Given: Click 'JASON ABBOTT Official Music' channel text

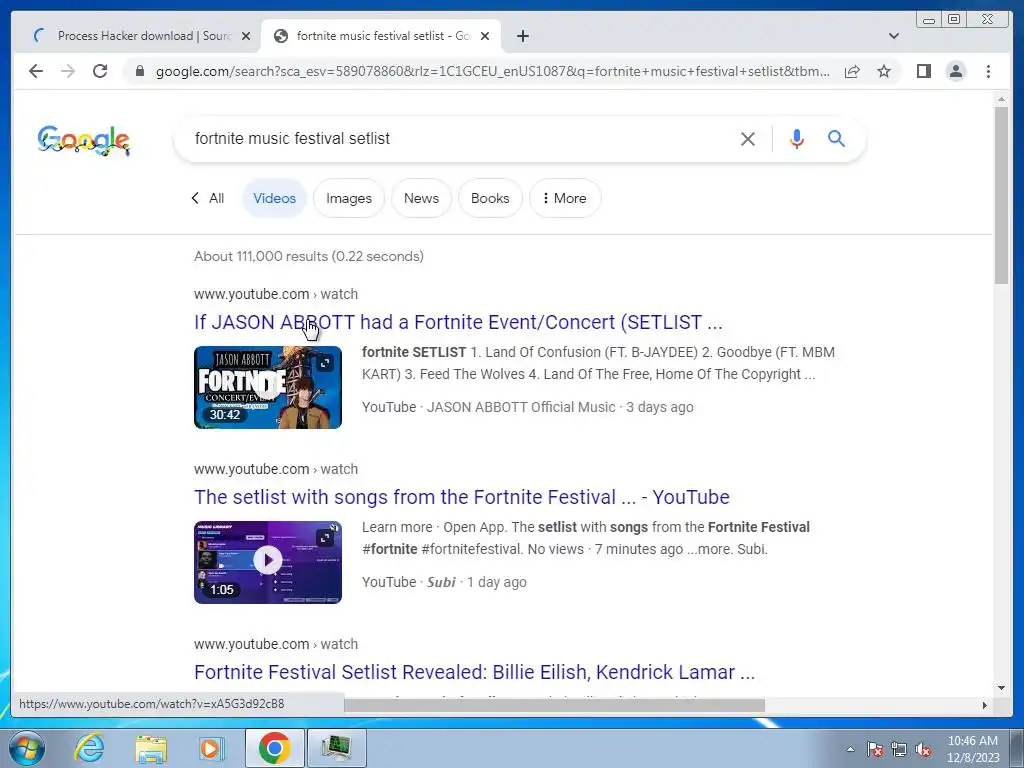Looking at the screenshot, I should tap(521, 407).
